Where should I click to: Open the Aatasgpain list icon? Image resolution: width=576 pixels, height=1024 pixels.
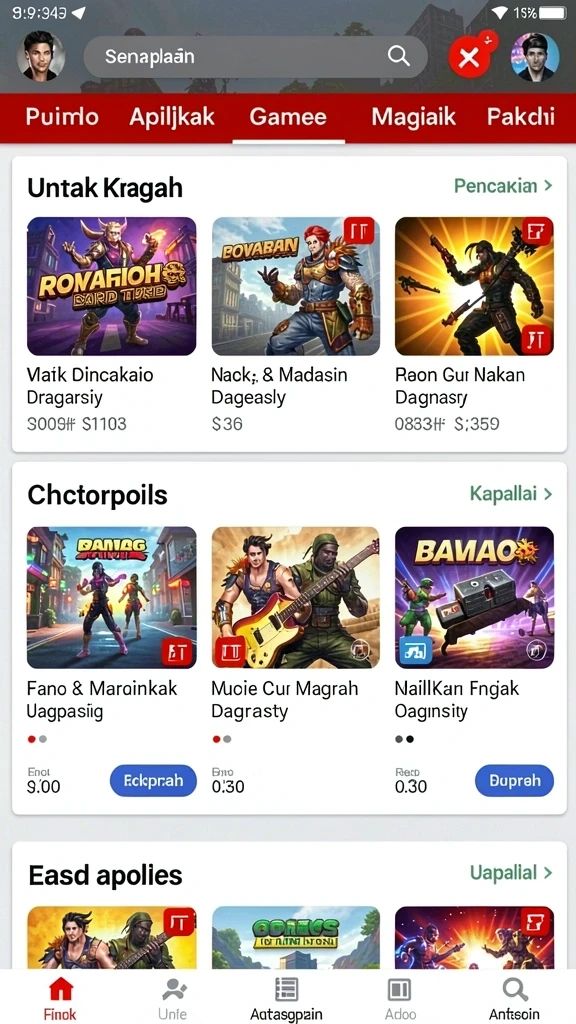pyautogui.click(x=286, y=990)
